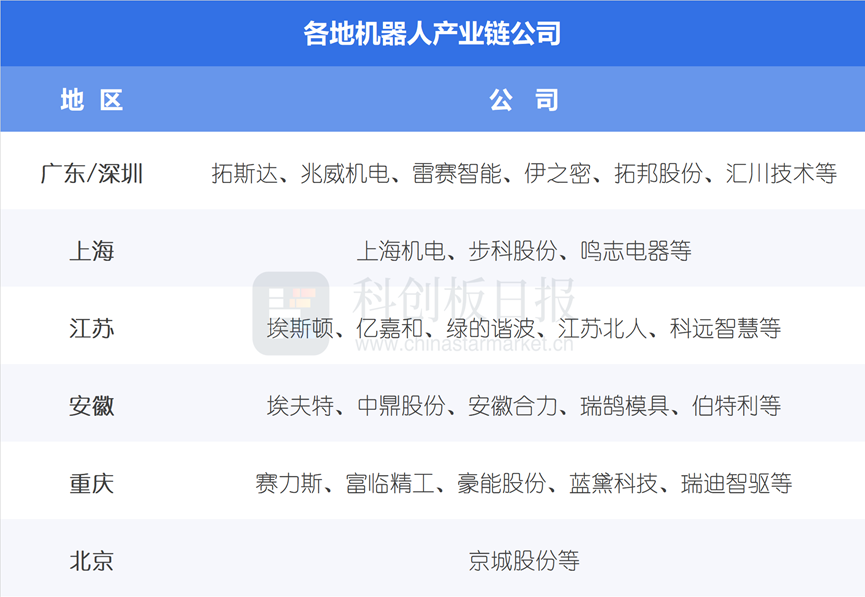The width and height of the screenshot is (865, 597).
Task: Select the 广东/深圳 region cell
Action: point(91,173)
